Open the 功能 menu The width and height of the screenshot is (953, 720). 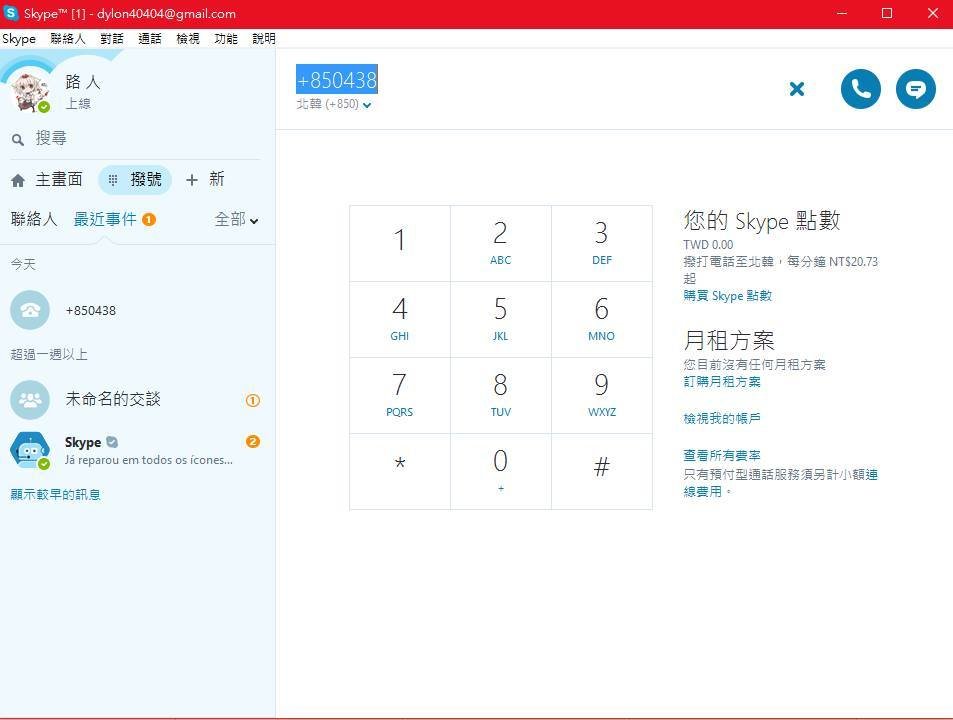(225, 39)
